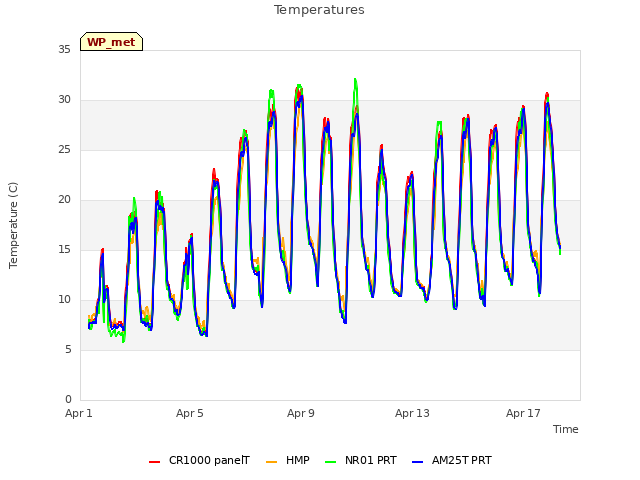
Task: Toggle the NR01 PRT legend label
Action: tap(371, 460)
